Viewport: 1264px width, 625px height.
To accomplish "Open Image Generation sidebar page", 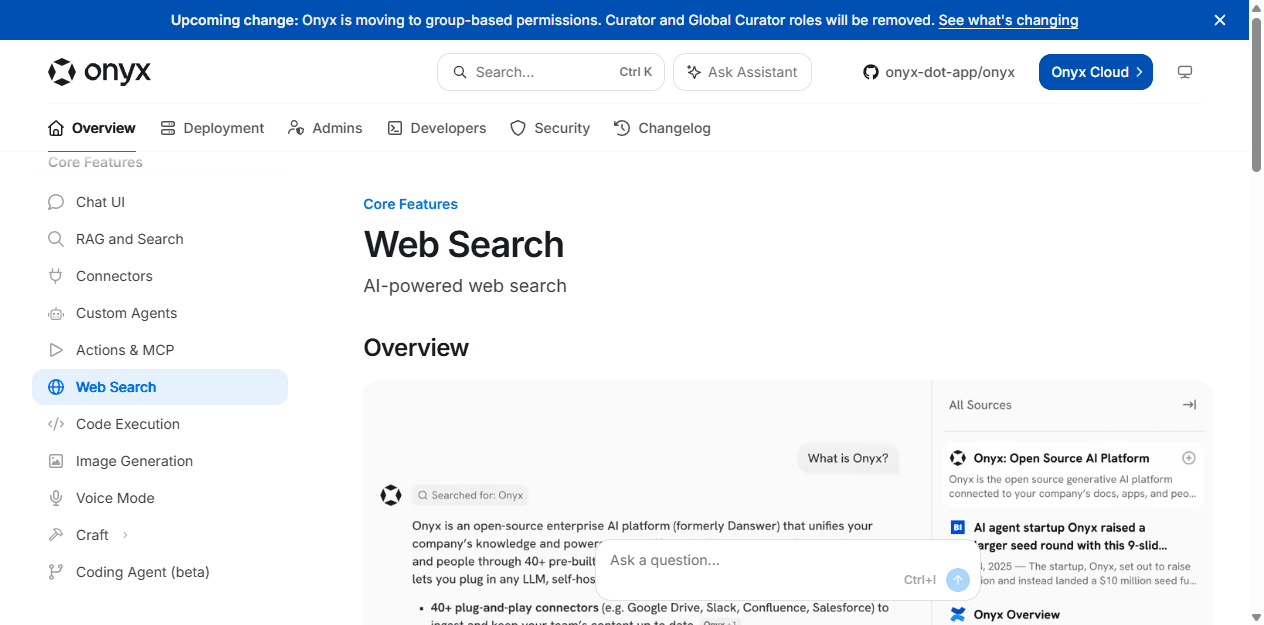I will pos(160,461).
